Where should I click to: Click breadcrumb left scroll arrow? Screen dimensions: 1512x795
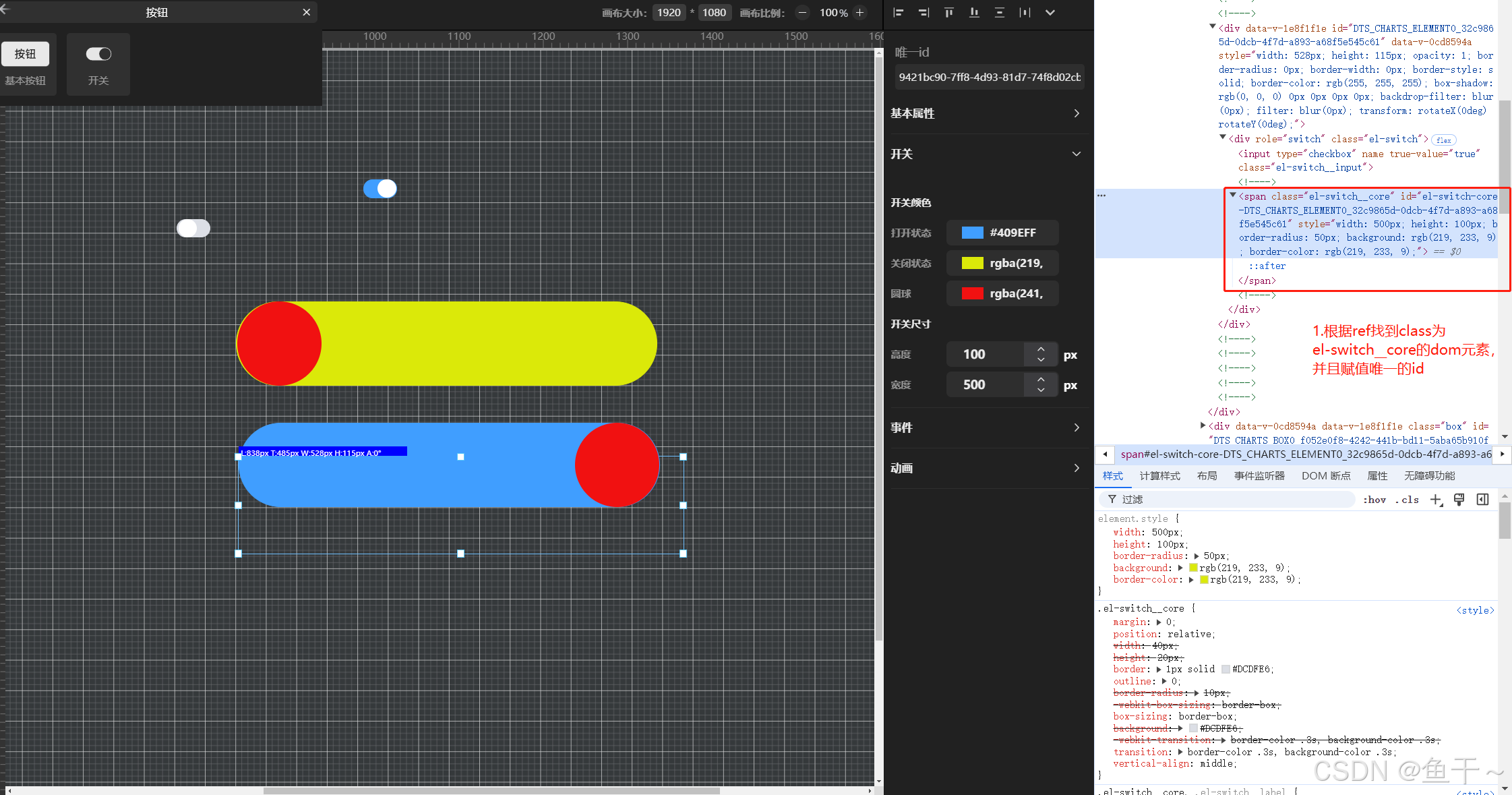[x=1105, y=454]
